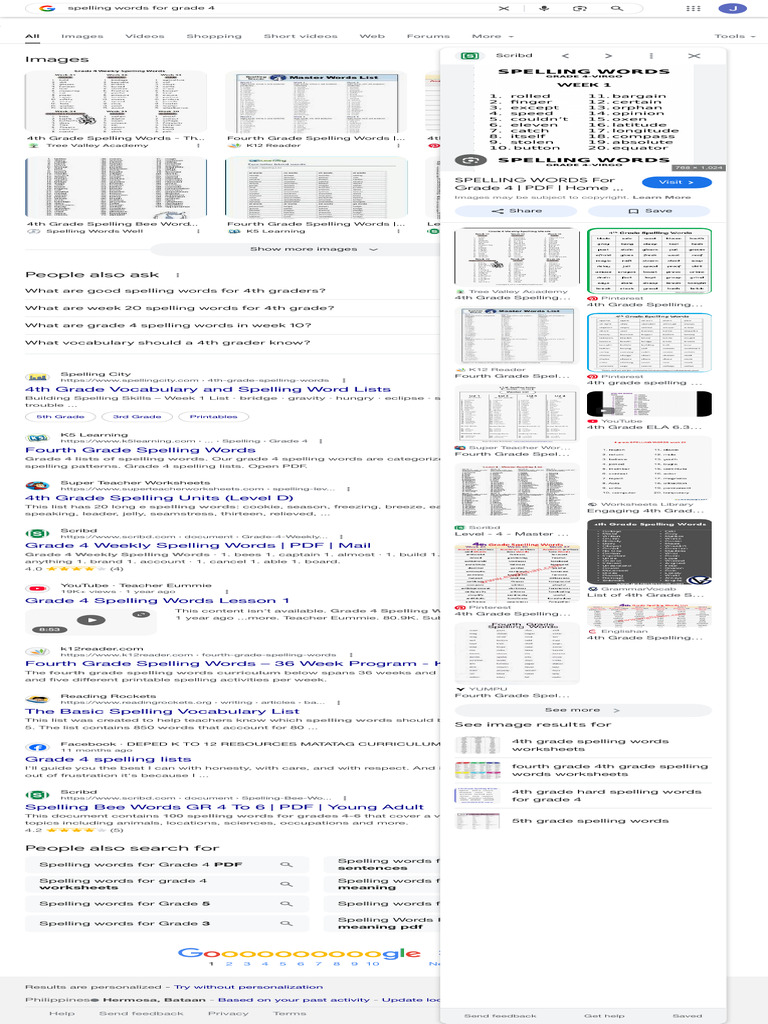
Task: Close the image preview panel
Action: click(x=694, y=56)
